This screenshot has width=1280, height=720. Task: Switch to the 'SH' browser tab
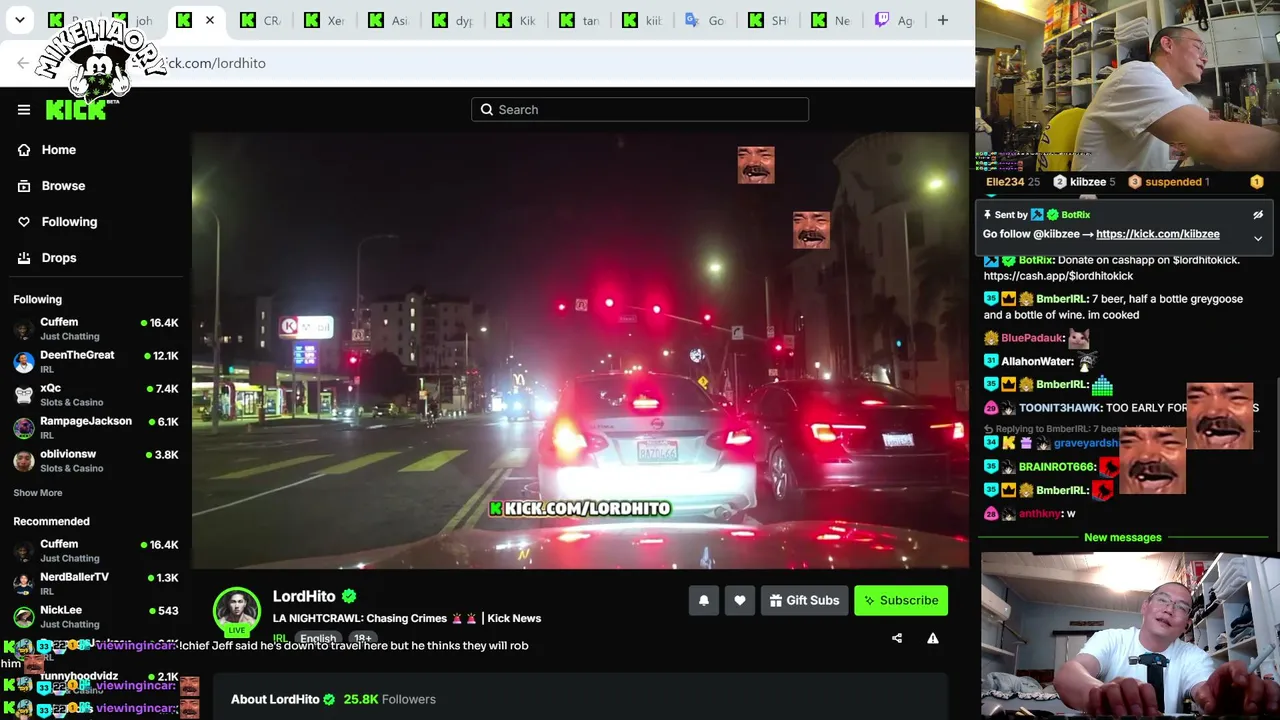point(767,20)
